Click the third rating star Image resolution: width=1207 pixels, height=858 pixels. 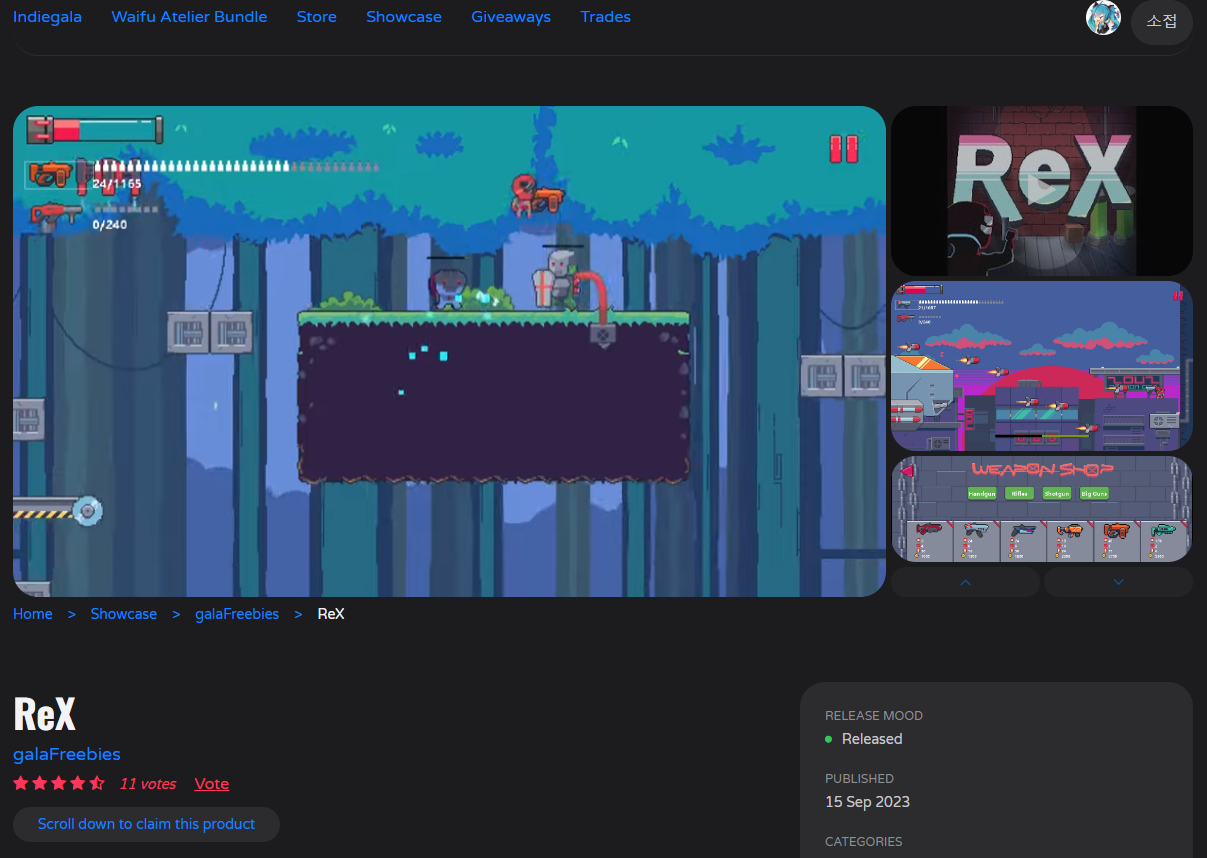tap(59, 783)
